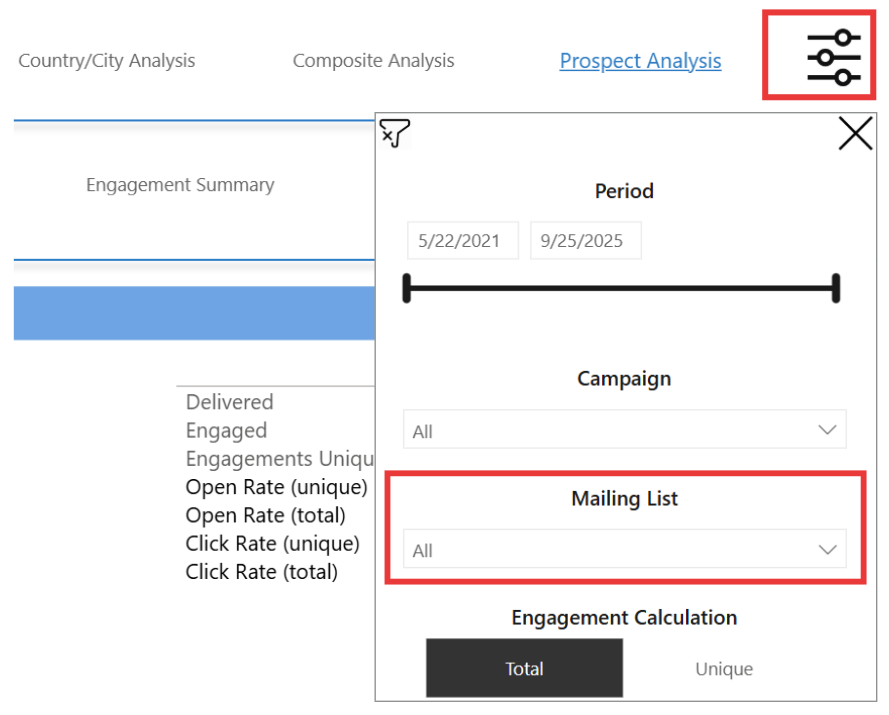Click the Engagement Summary heading
The height and width of the screenshot is (715, 889).
click(180, 185)
